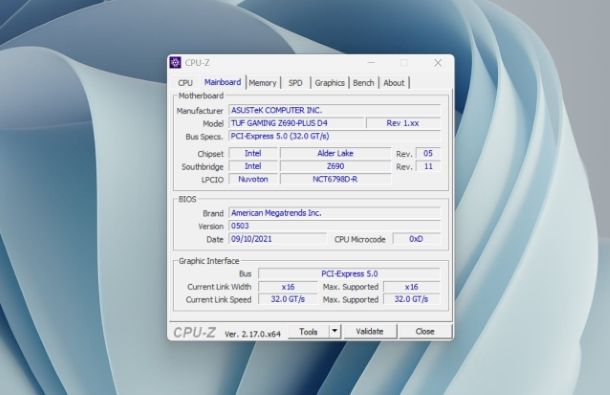This screenshot has width=610, height=395.
Task: Click the American Megatrends Inc. brand field
Action: click(x=334, y=213)
